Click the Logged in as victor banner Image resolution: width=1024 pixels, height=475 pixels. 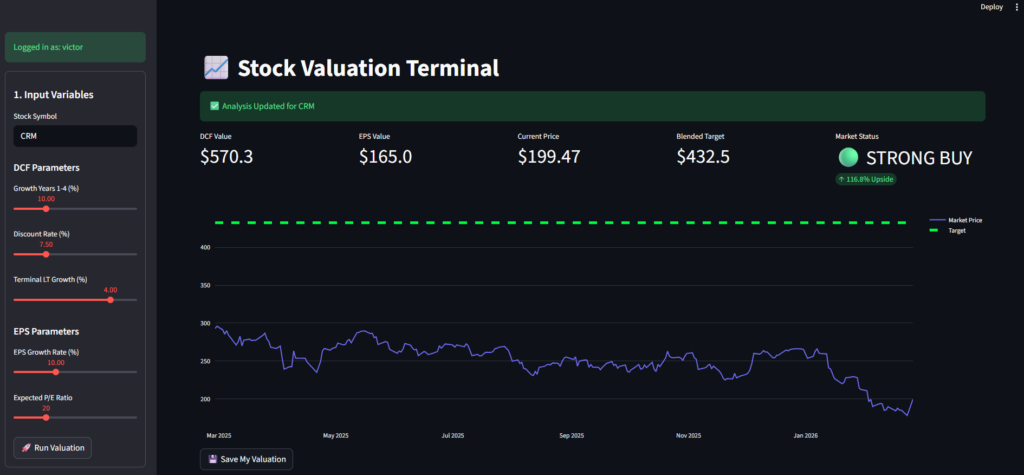click(x=75, y=47)
